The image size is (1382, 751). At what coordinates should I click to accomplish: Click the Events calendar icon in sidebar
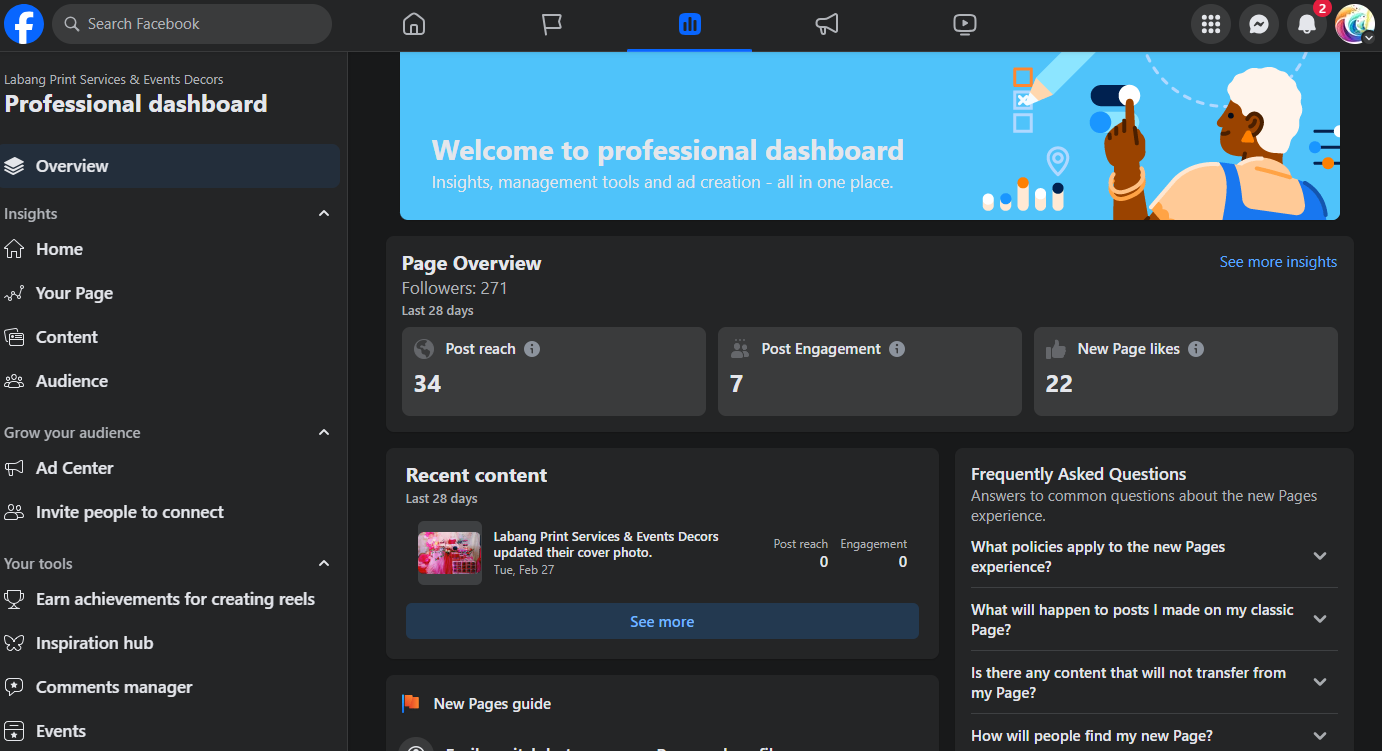point(14,731)
